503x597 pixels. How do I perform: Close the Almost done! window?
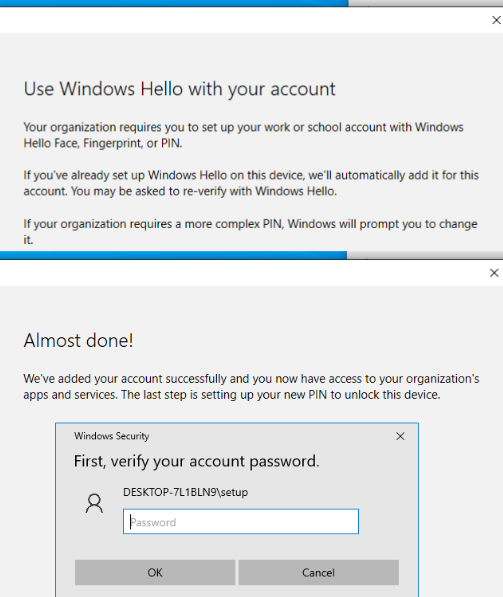tap(494, 273)
